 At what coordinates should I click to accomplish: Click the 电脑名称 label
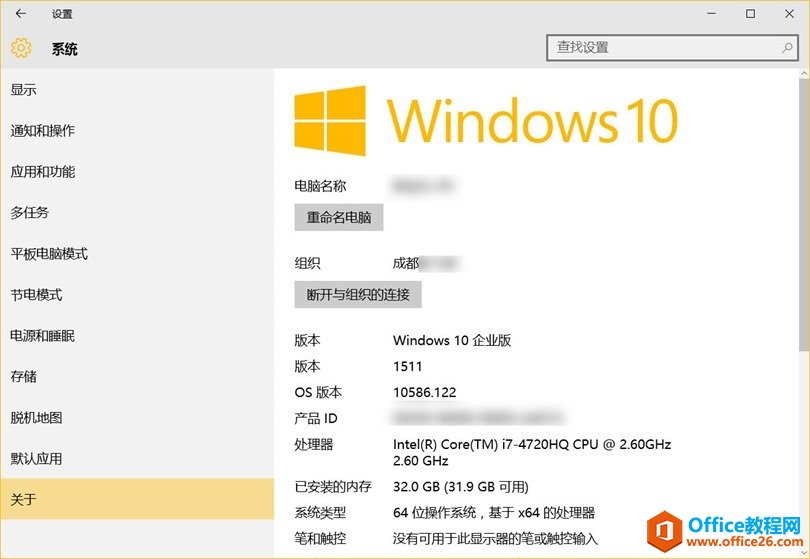tap(320, 186)
